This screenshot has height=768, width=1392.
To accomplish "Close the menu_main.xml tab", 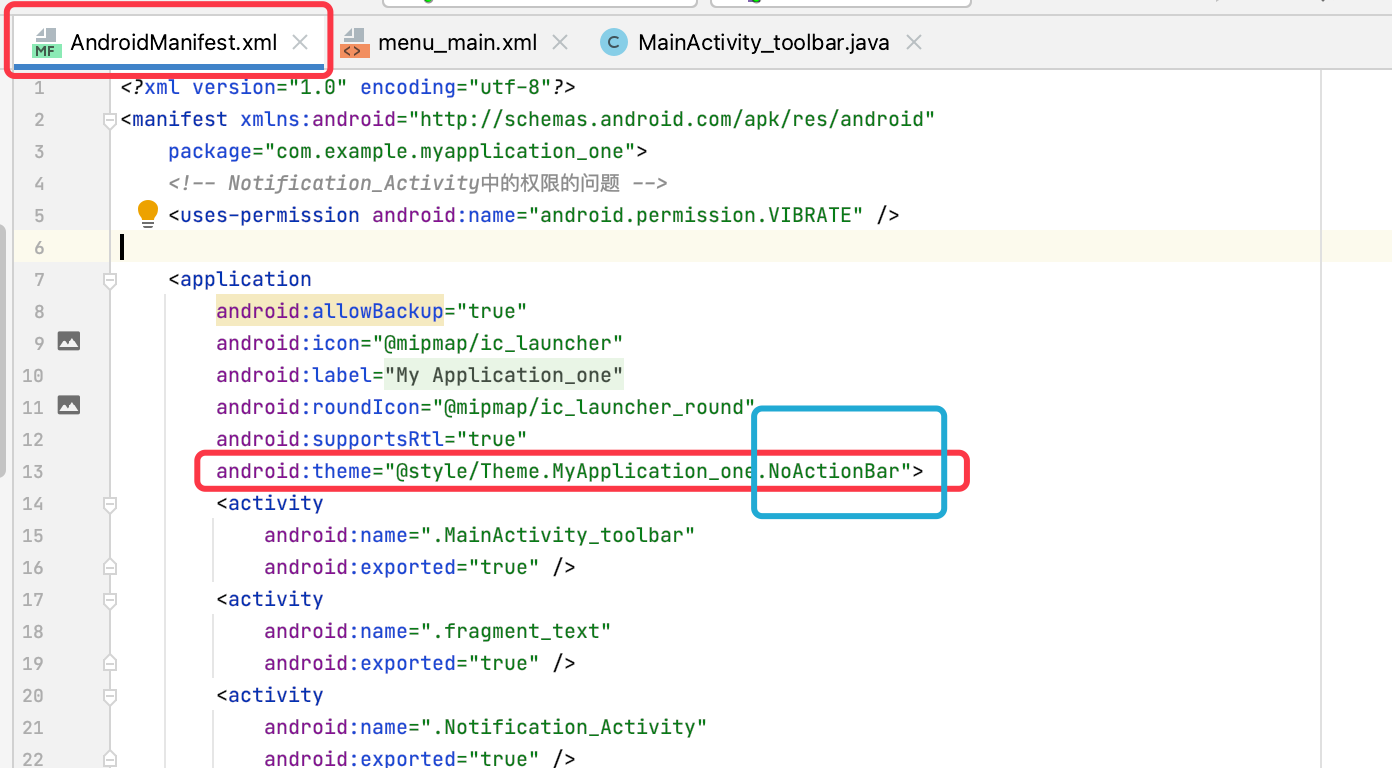I will pos(559,42).
